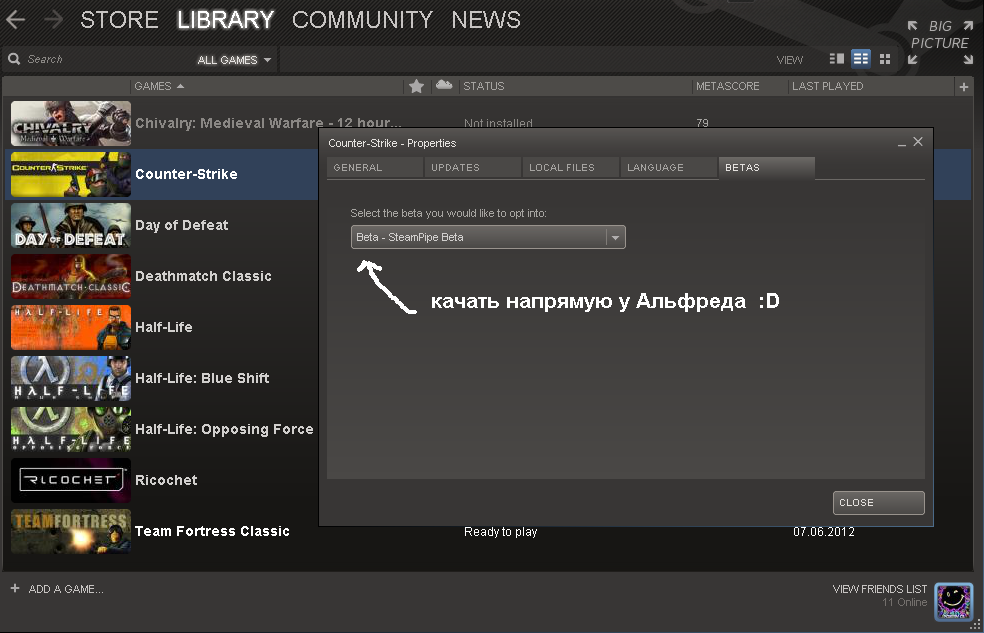Screen dimensions: 984x633
Task: Sort by STATUS column header
Action: pyautogui.click(x=484, y=86)
